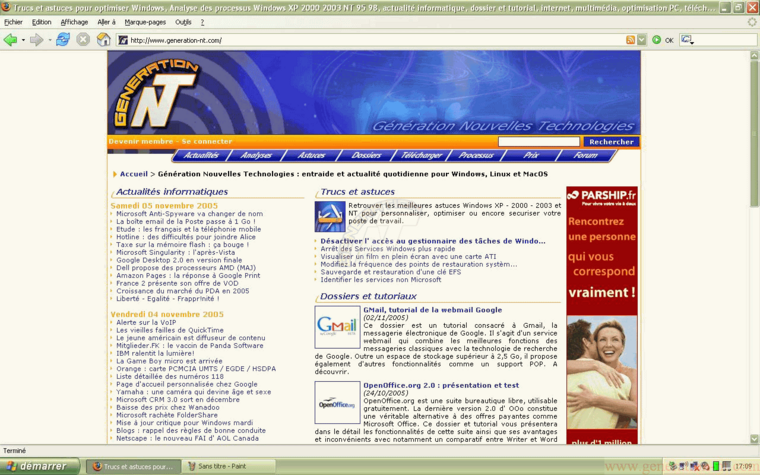Click the site favicon in the address bar
The height and width of the screenshot is (475, 760).
tap(123, 40)
